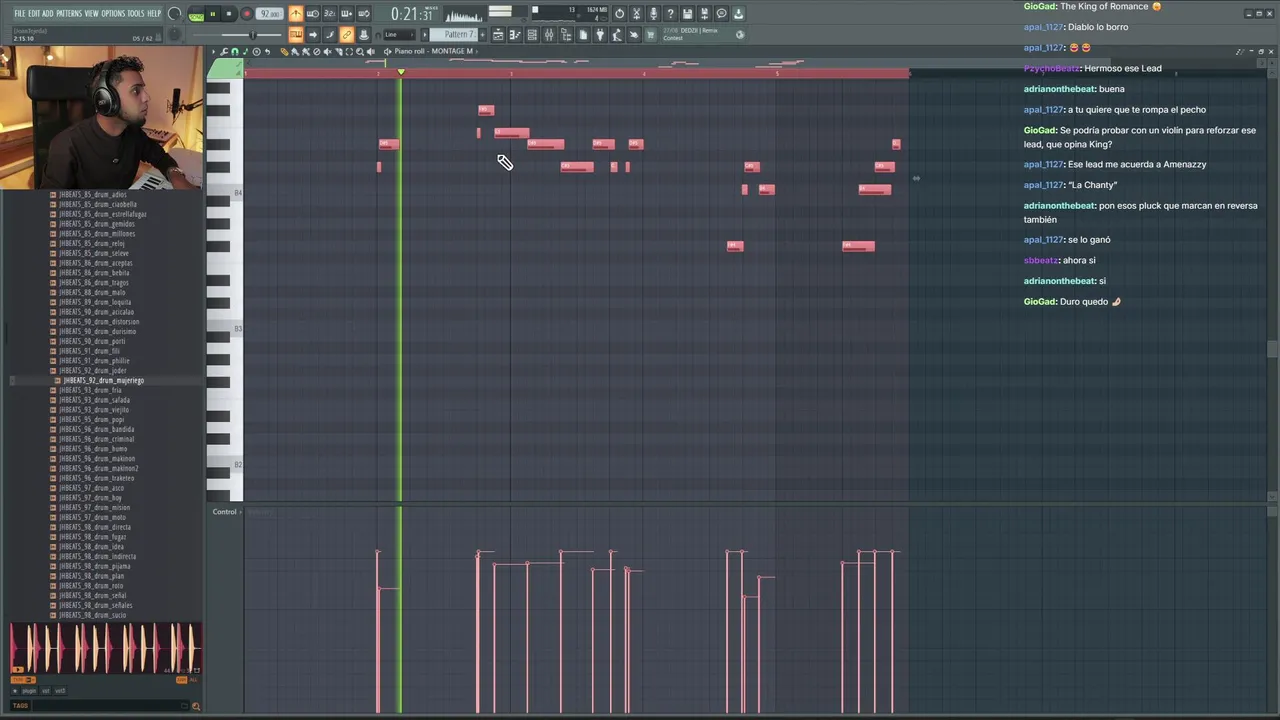Open the HELP menu
Screen dimensions: 1280x720
pyautogui.click(x=154, y=13)
